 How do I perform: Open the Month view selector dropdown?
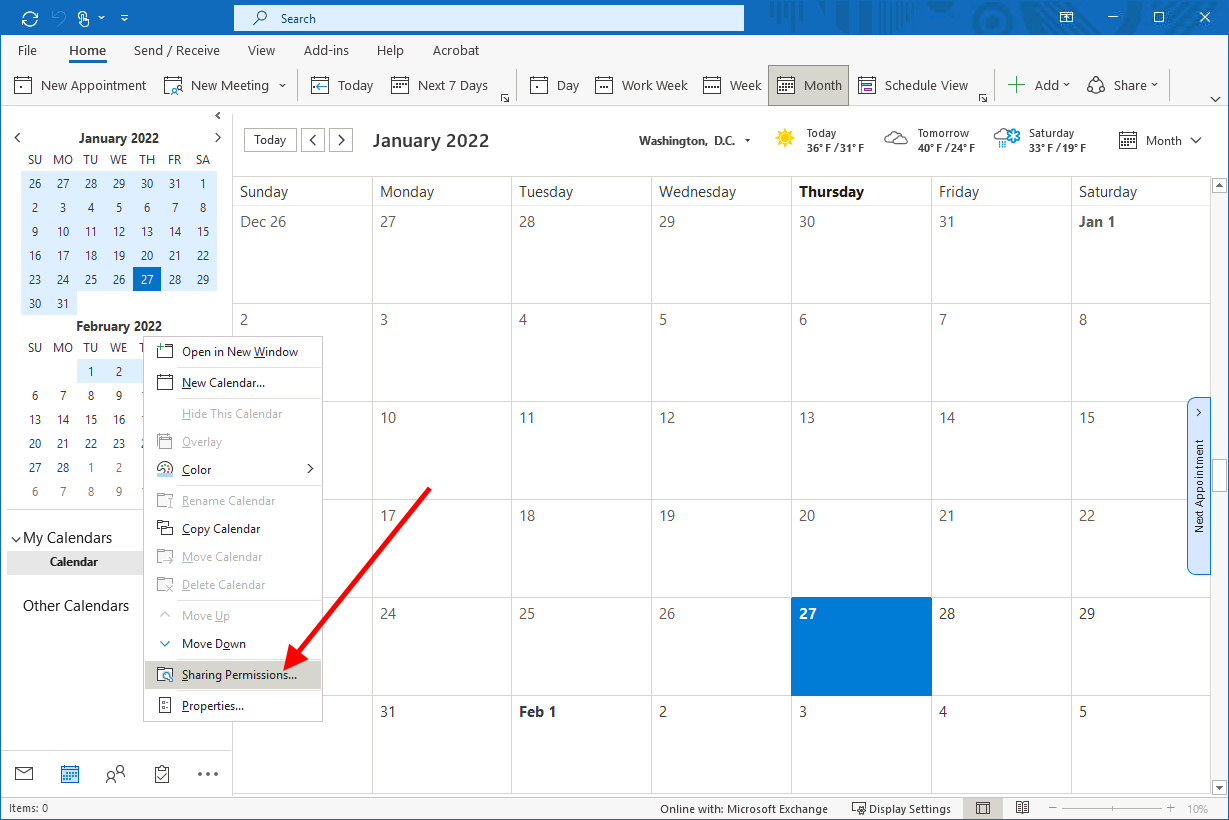click(x=1160, y=141)
